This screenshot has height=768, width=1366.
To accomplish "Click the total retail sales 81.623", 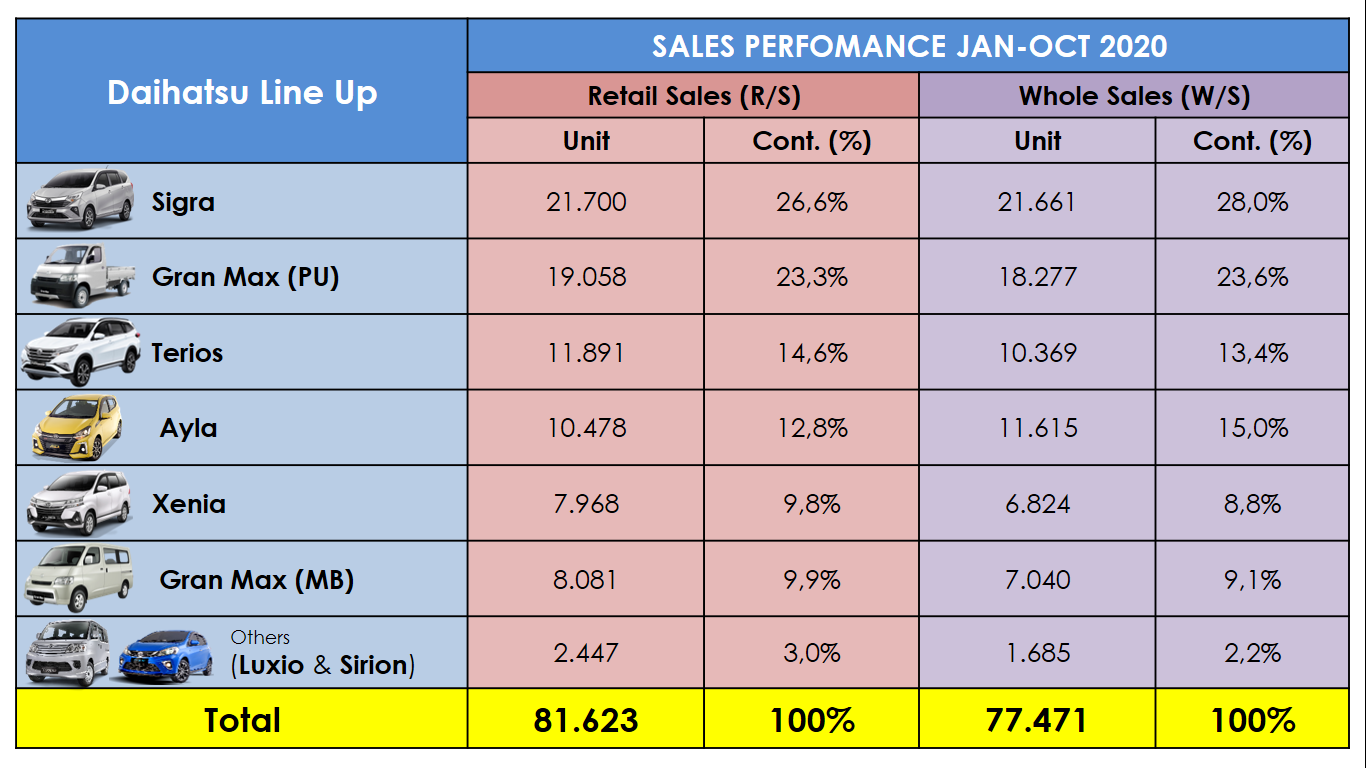I will coord(586,720).
